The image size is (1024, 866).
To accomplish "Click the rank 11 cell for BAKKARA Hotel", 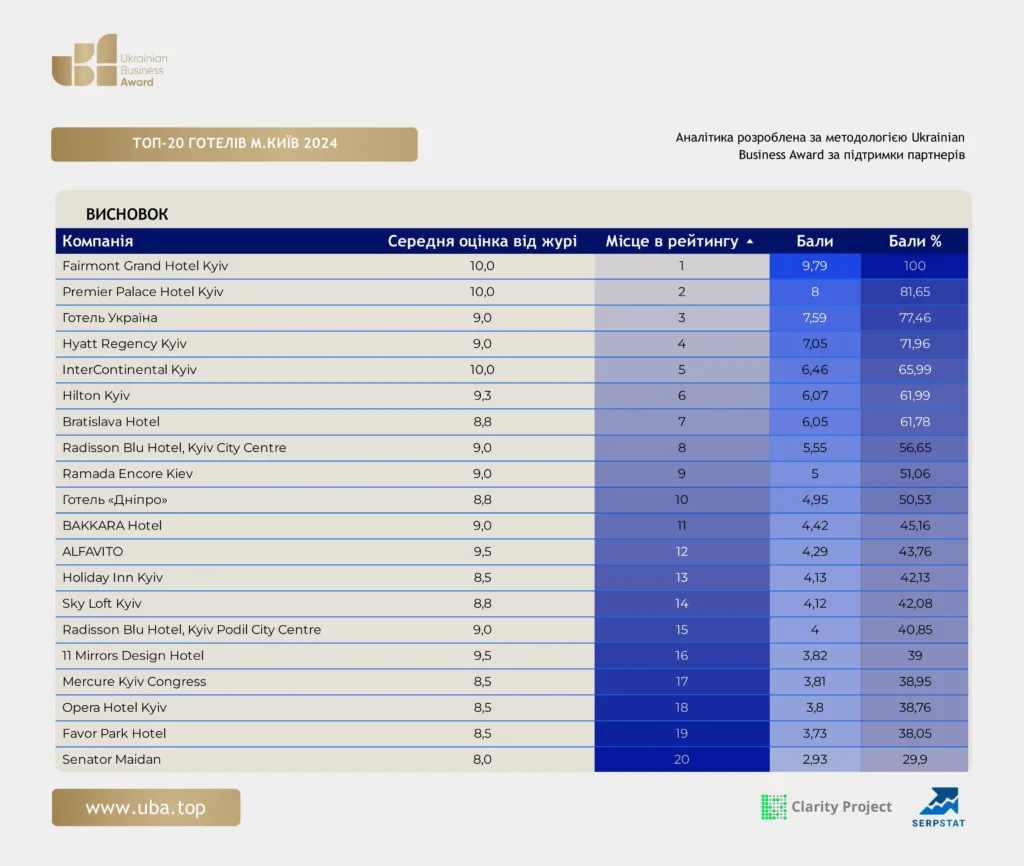I will pyautogui.click(x=682, y=526).
